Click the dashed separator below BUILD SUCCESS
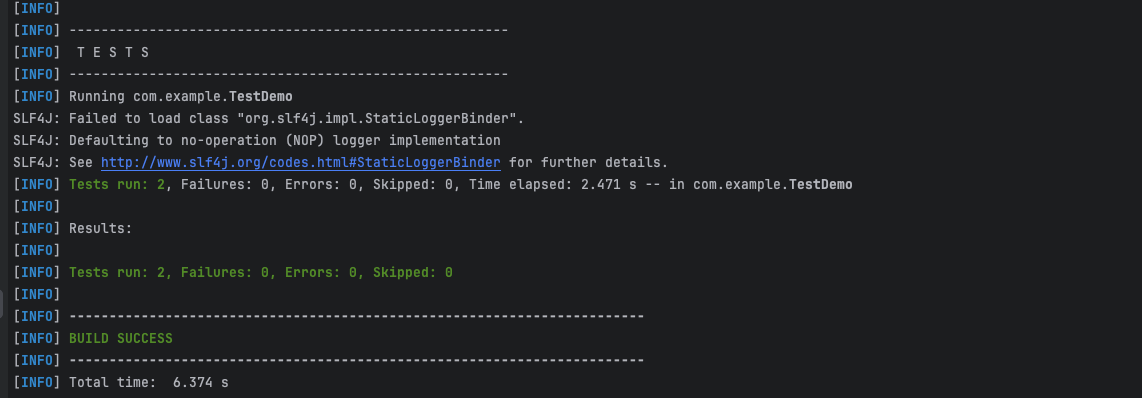The image size is (1142, 398). pyautogui.click(x=357, y=360)
